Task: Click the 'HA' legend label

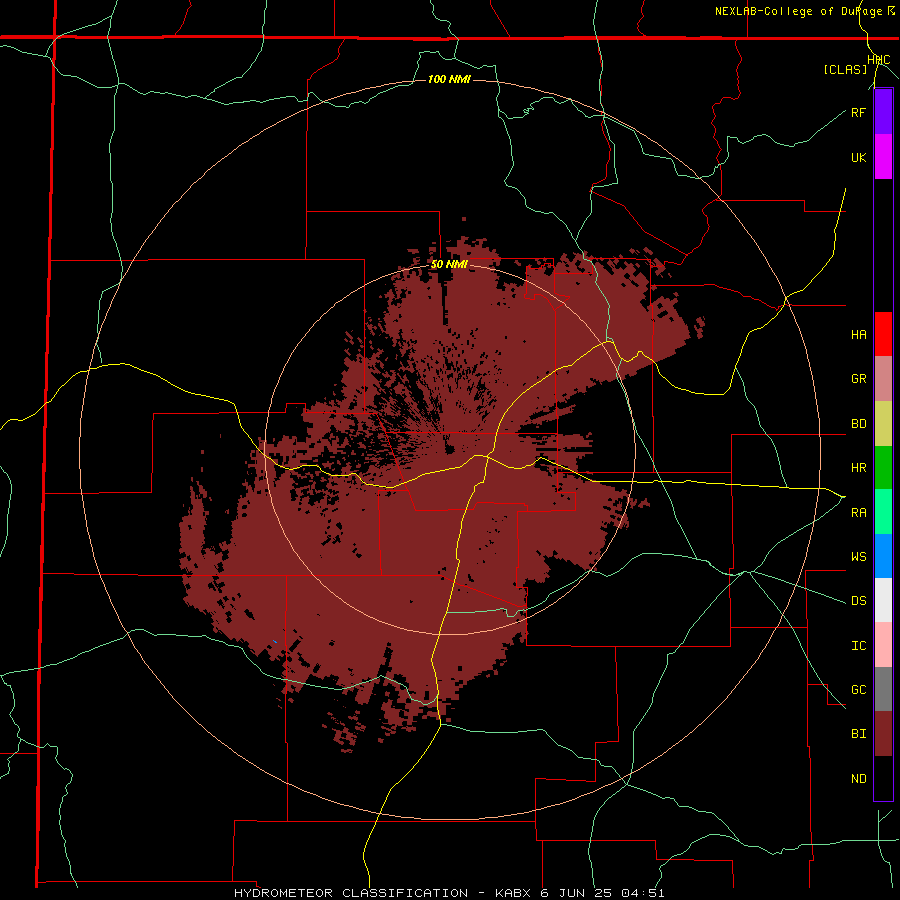Action: point(858,335)
